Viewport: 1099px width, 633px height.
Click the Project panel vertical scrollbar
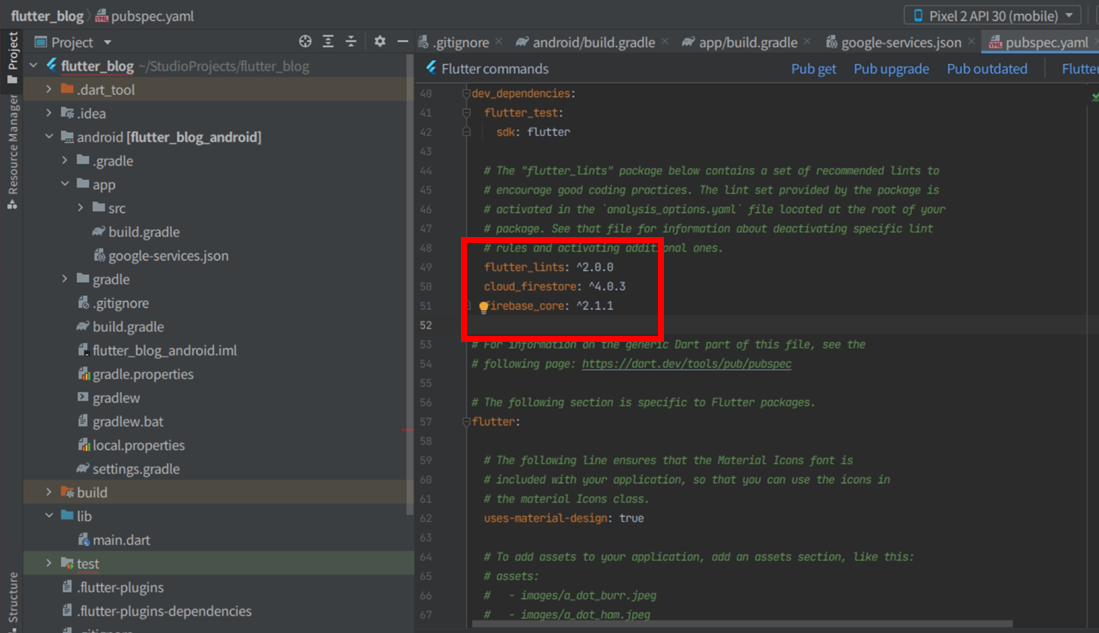click(409, 287)
